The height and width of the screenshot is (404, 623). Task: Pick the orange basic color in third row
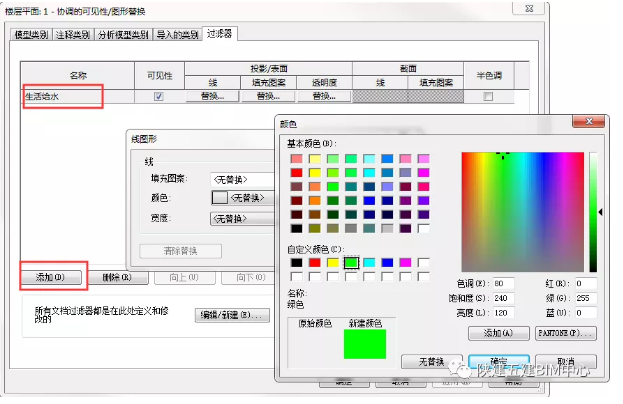tap(315, 187)
